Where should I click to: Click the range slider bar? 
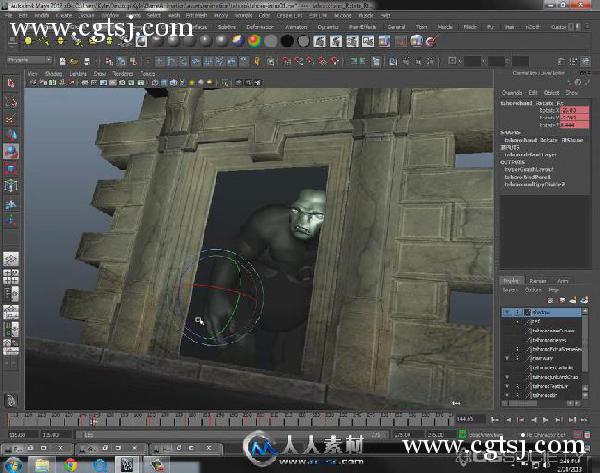click(x=232, y=435)
